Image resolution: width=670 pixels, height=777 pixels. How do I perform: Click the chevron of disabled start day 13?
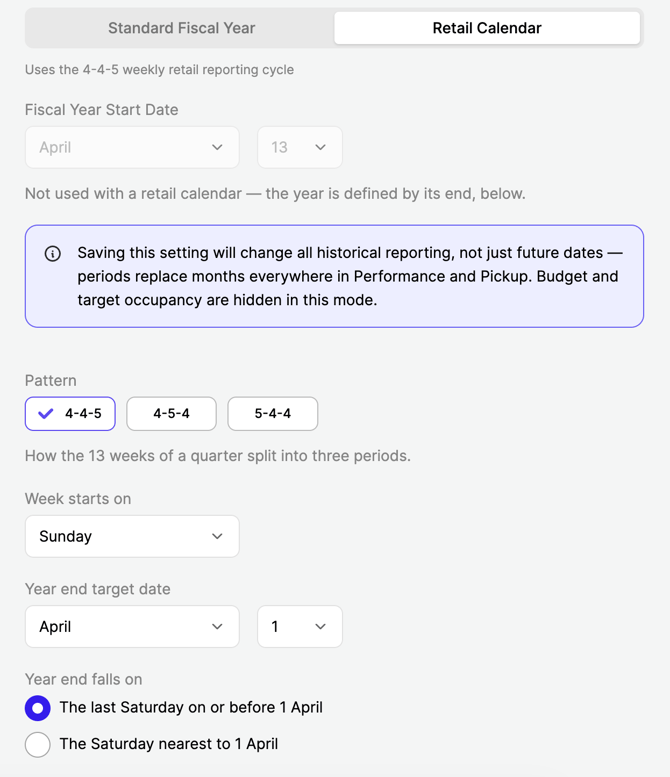click(320, 147)
